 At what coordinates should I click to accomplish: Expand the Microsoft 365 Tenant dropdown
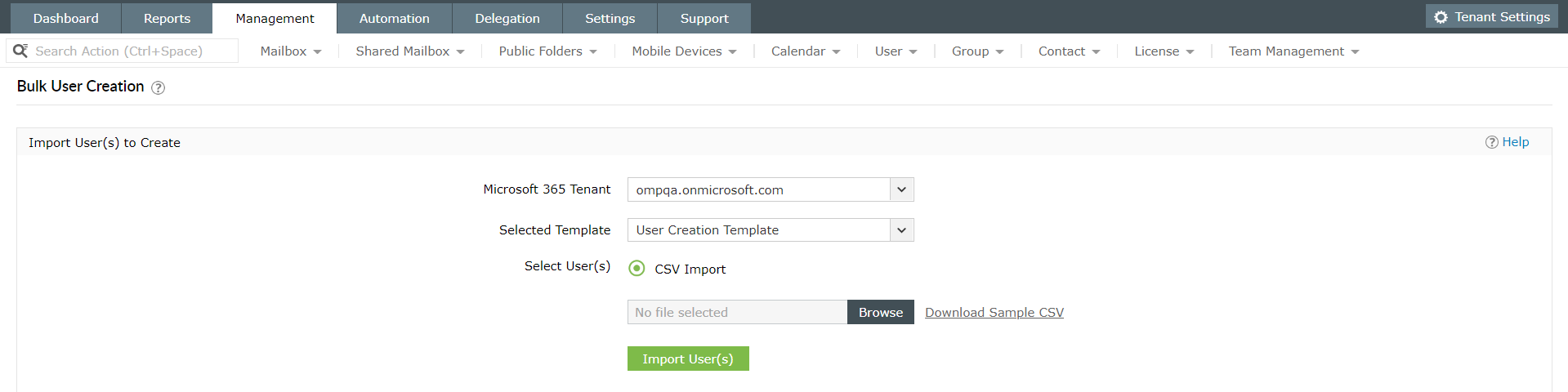(x=901, y=189)
